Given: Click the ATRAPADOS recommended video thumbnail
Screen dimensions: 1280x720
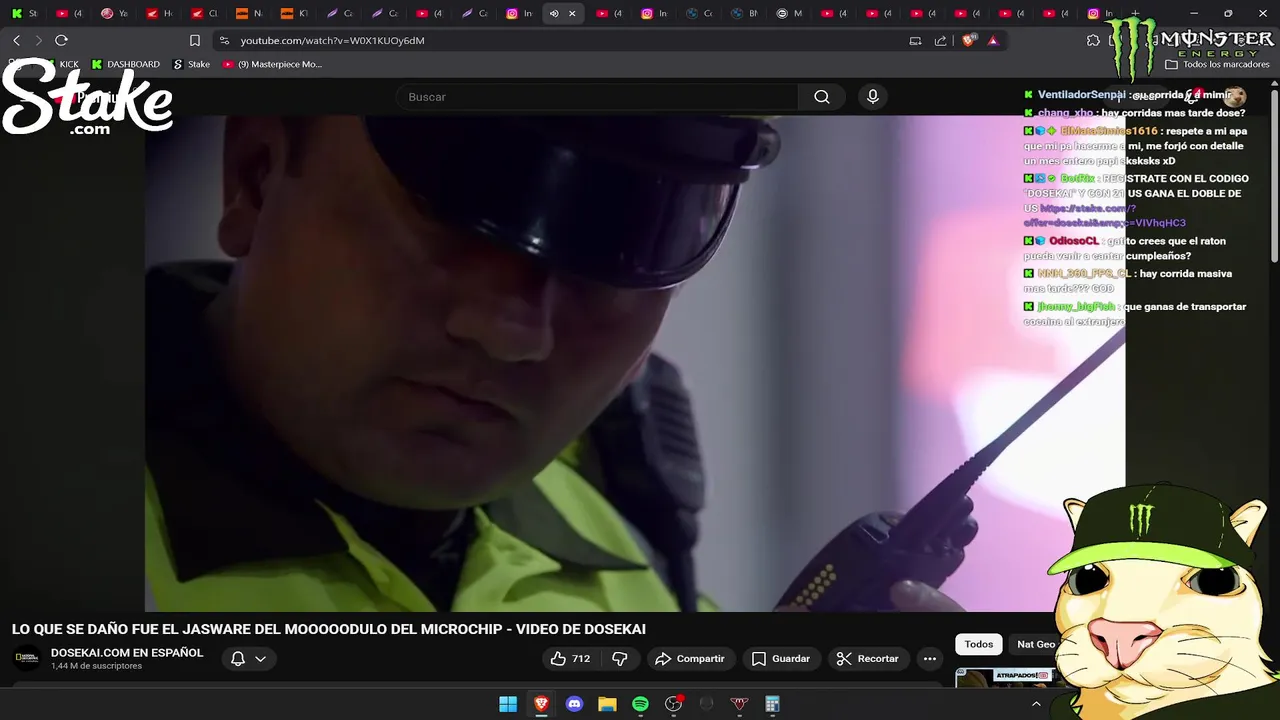Looking at the screenshot, I should tap(1005, 677).
